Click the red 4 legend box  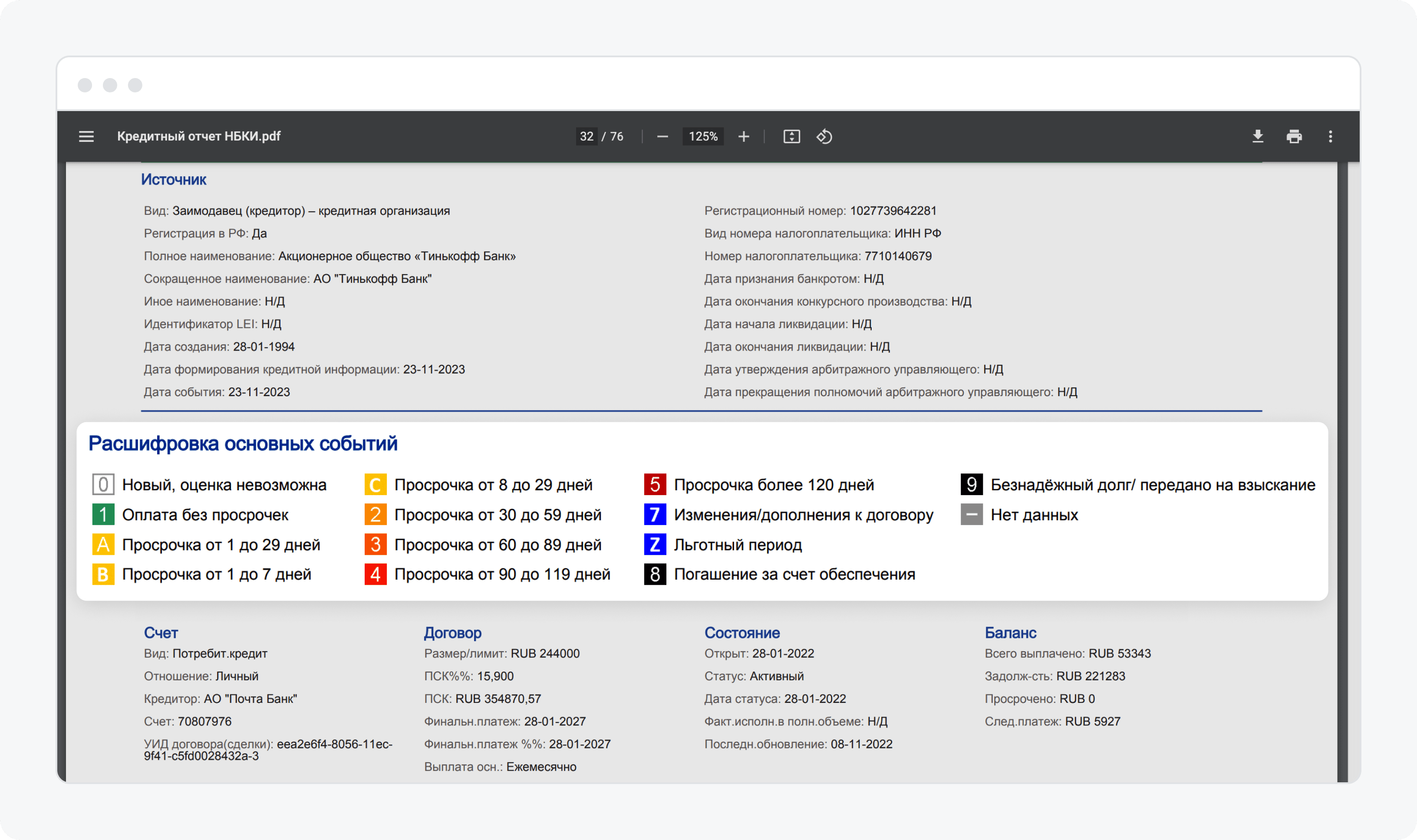[376, 574]
